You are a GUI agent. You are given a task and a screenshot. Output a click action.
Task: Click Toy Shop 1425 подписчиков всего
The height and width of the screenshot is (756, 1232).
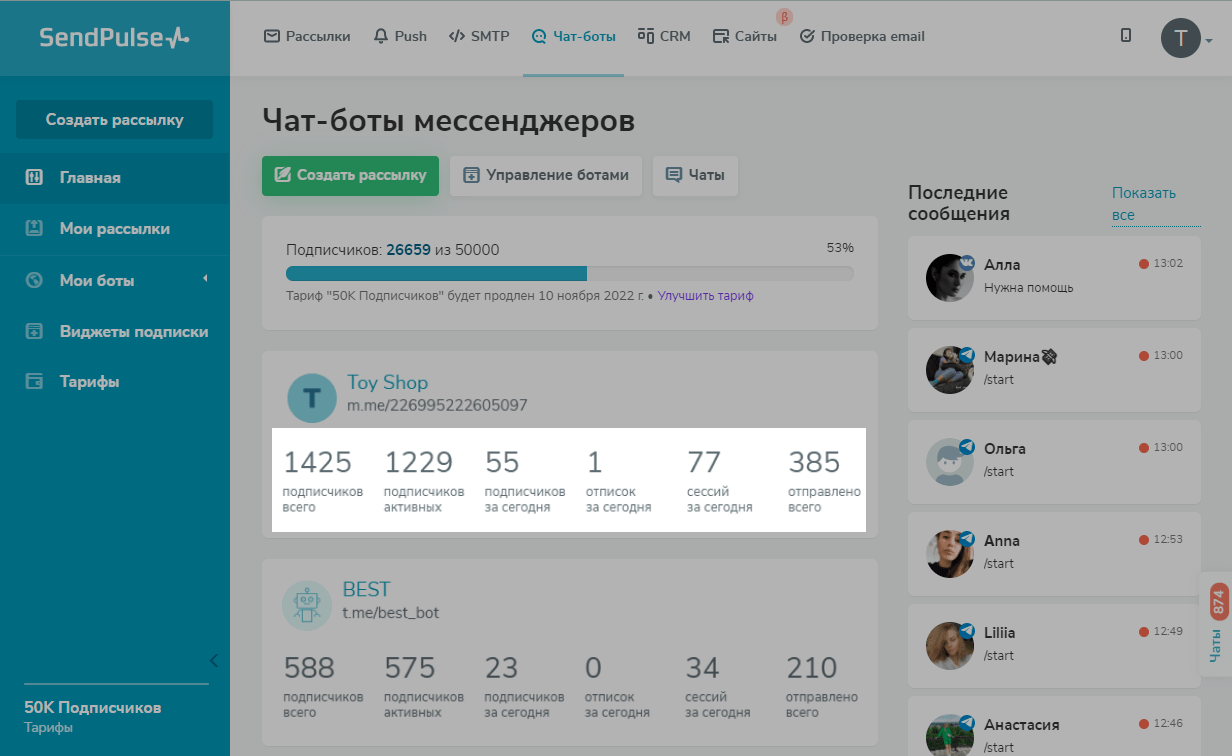tap(322, 480)
